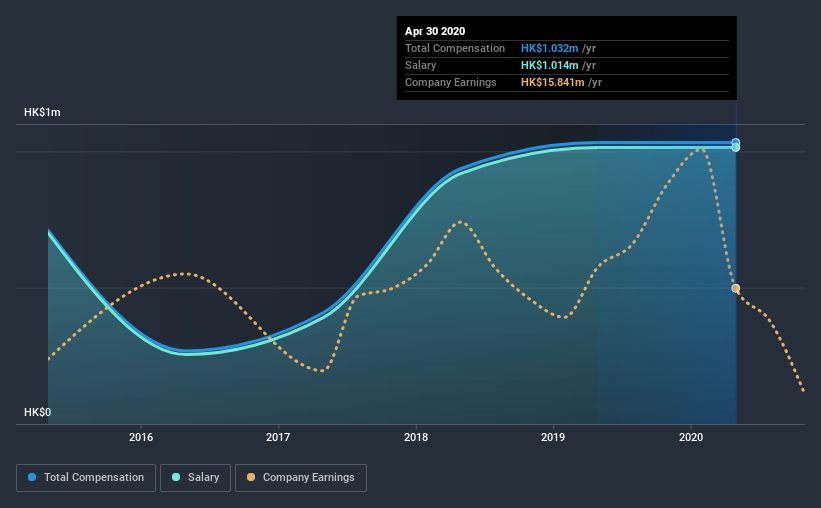Click the HK$15.841m company earnings value
Image resolution: width=821 pixels, height=508 pixels.
tap(552, 82)
